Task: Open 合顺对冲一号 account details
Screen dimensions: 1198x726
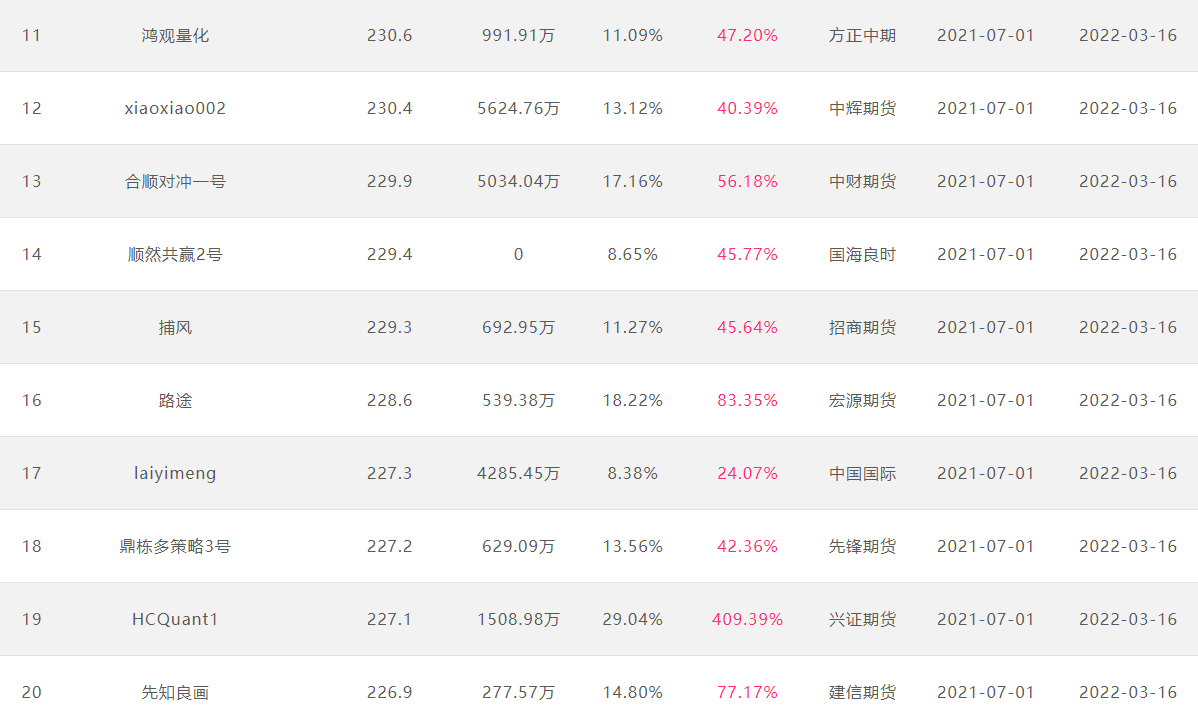Action: [175, 181]
